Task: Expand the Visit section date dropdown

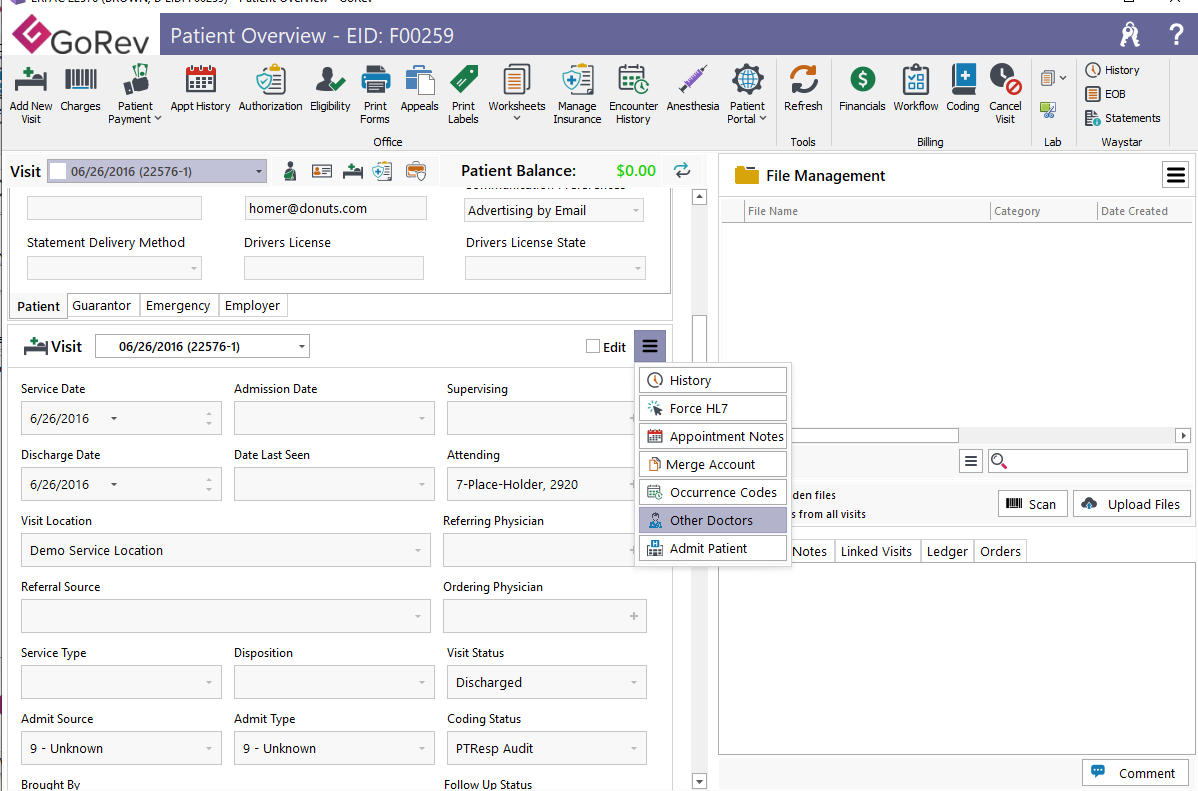Action: click(301, 346)
